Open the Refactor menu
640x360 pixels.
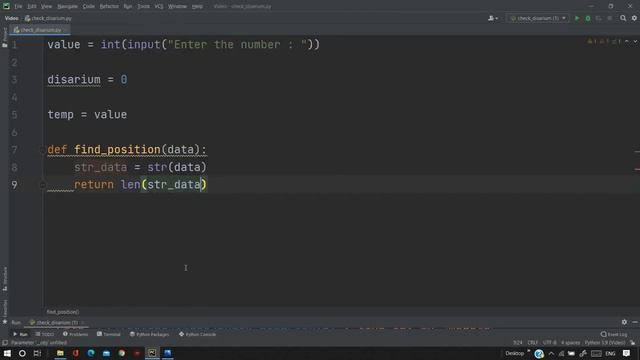tap(109, 7)
